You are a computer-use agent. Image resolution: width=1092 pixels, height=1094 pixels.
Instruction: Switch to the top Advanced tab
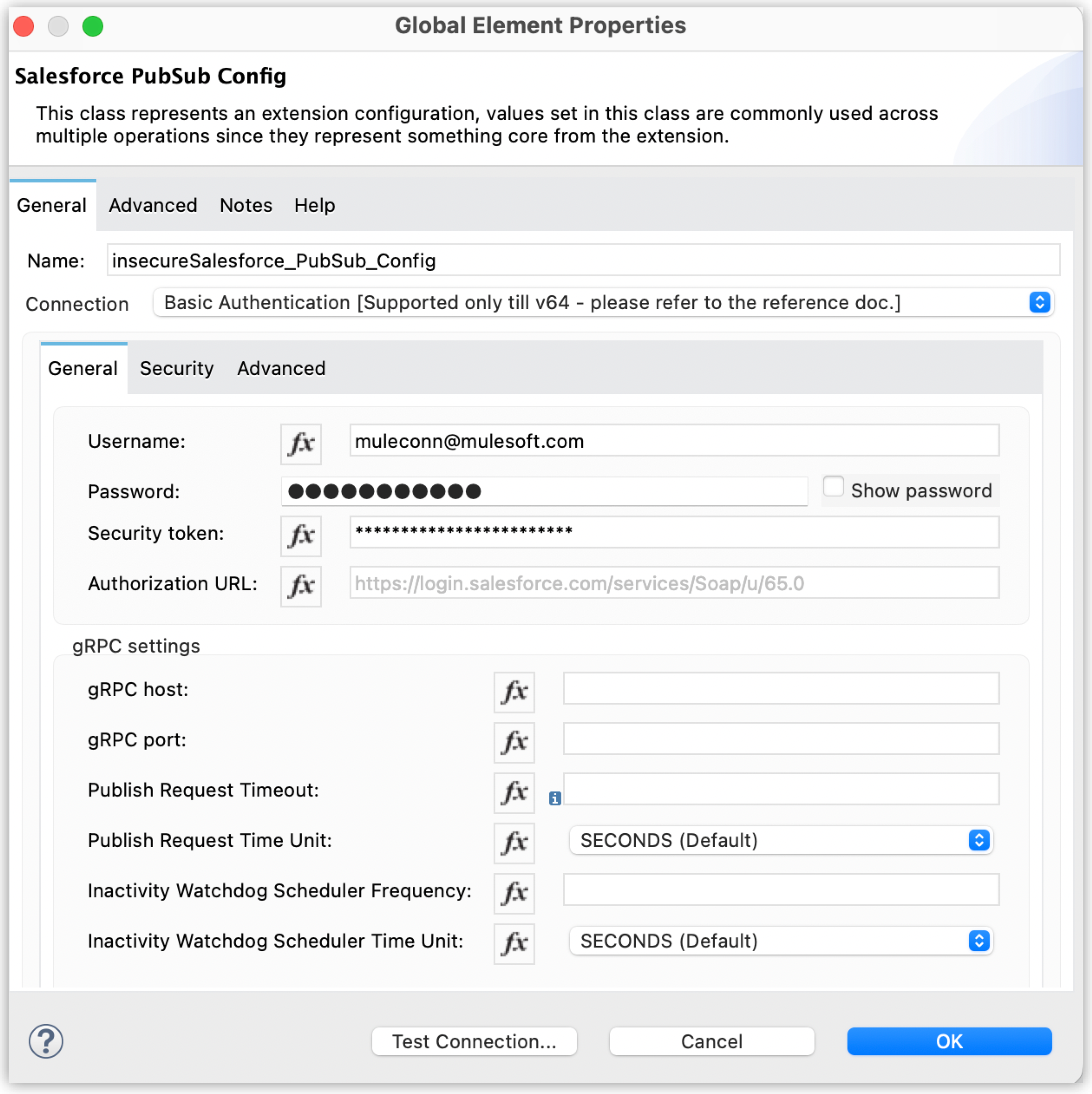[x=153, y=206]
